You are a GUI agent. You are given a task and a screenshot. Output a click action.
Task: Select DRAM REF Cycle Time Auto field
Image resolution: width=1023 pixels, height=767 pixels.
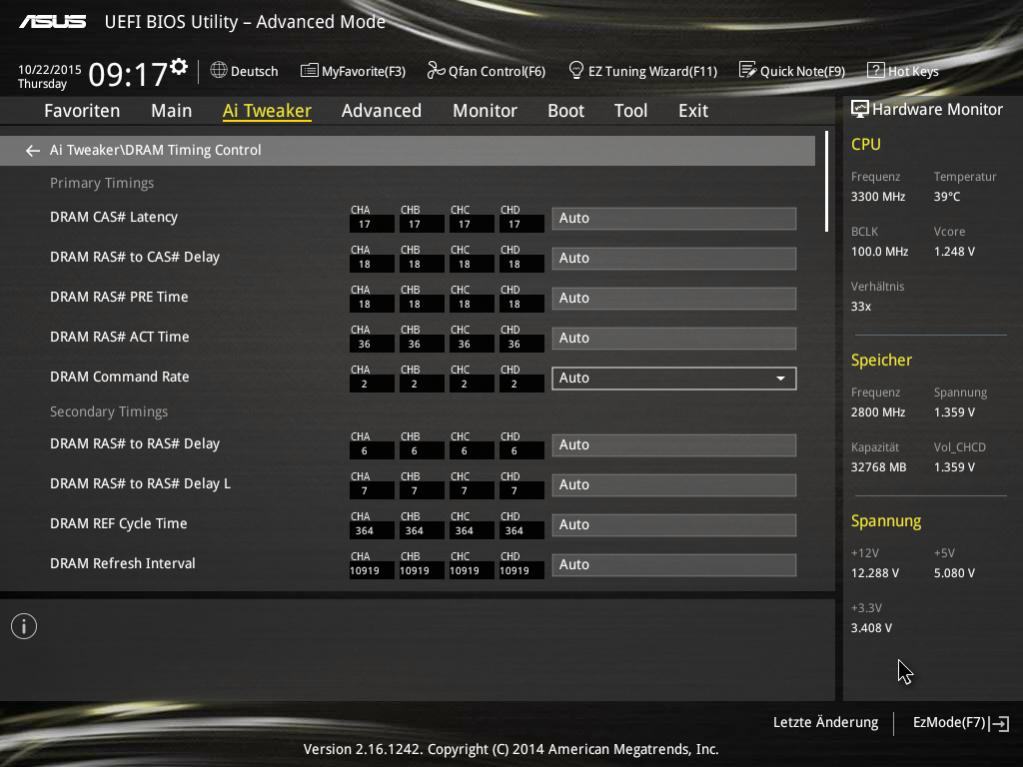[674, 525]
